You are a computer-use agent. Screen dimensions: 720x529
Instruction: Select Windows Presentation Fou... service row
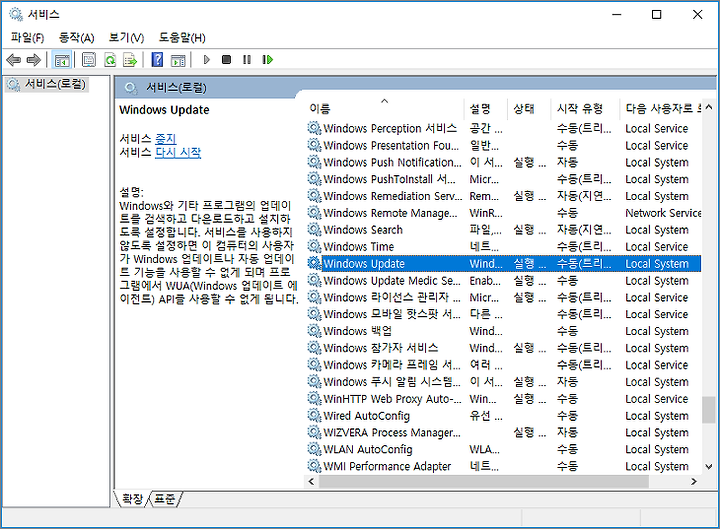point(504,145)
